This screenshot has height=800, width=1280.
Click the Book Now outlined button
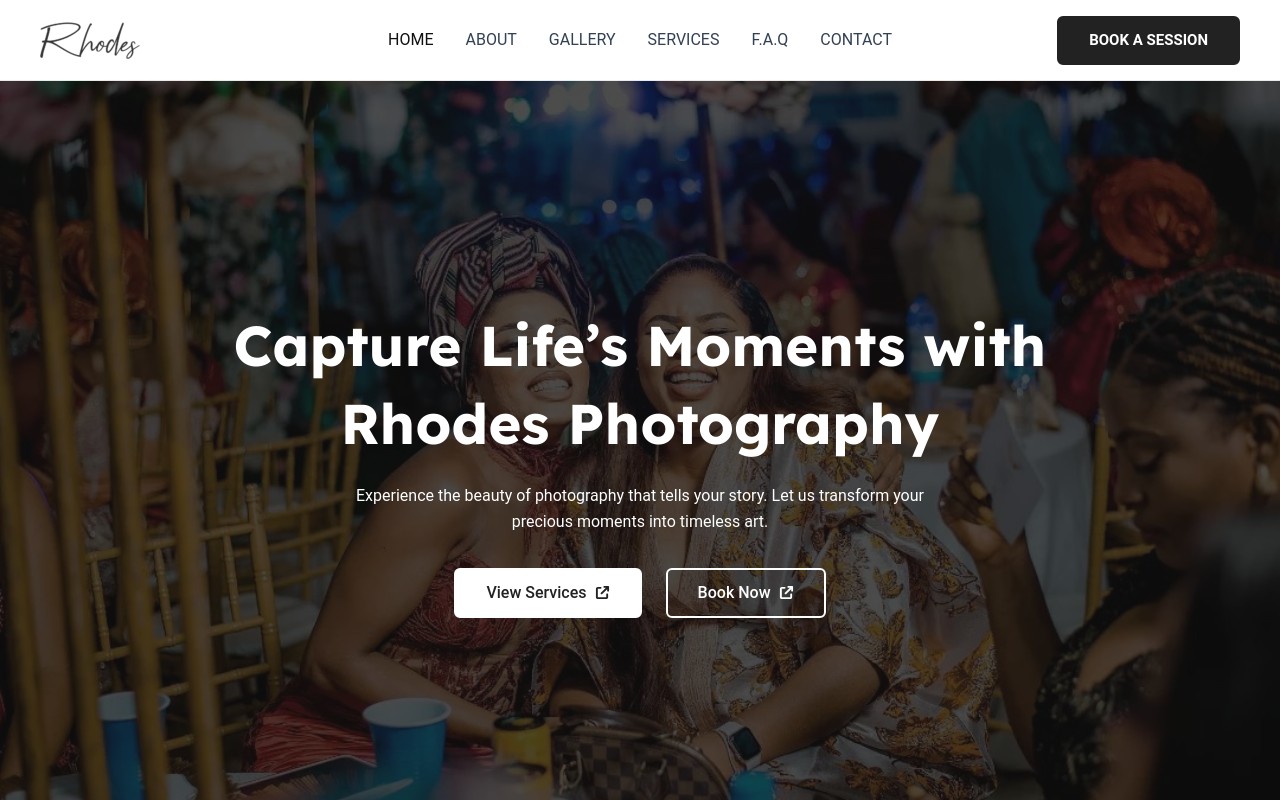(746, 593)
